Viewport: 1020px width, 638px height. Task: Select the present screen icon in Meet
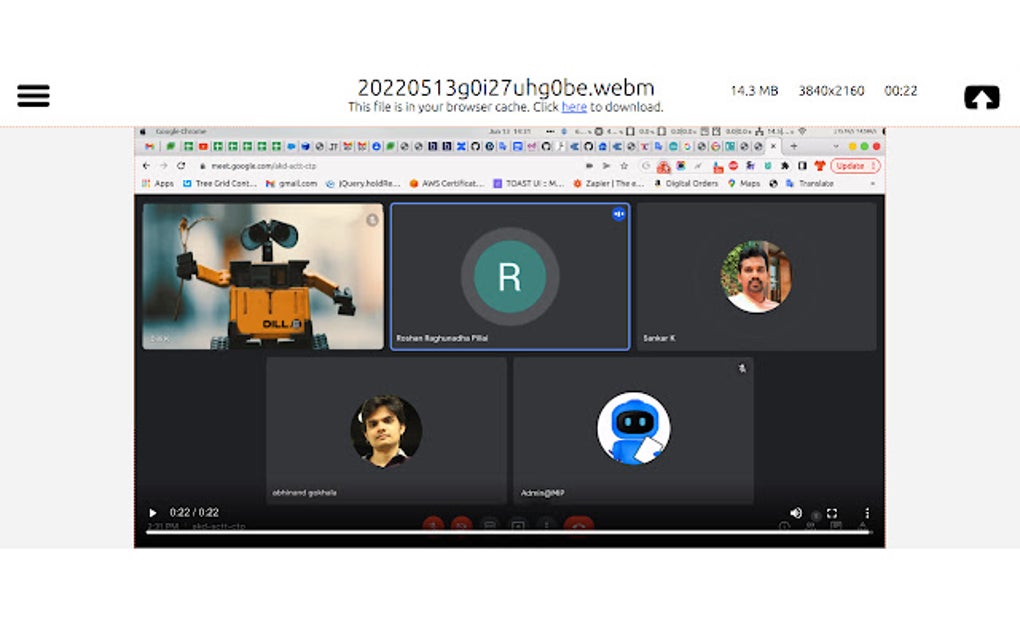516,524
